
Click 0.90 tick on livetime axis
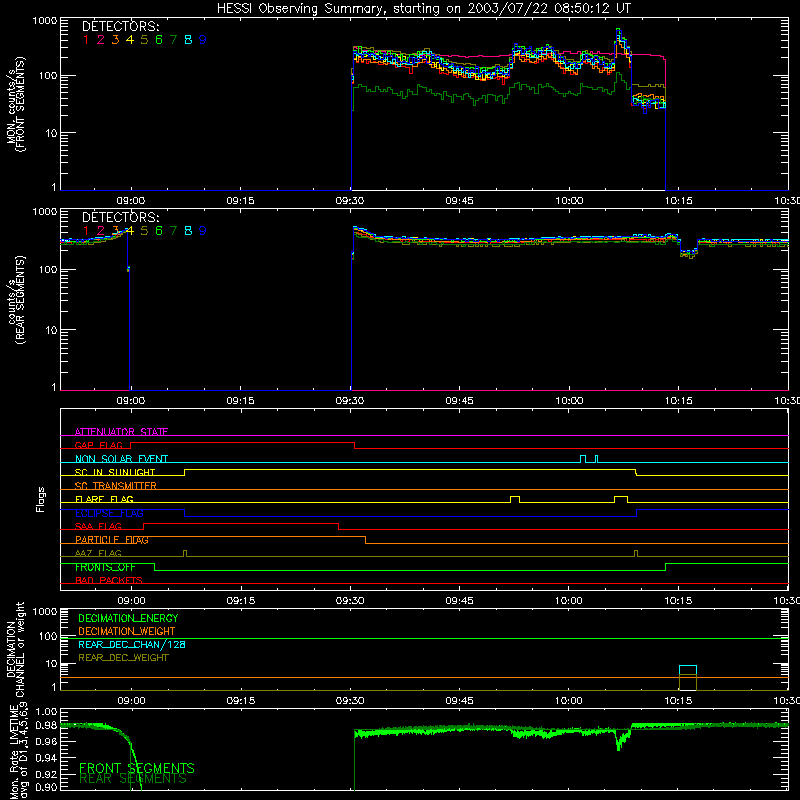tap(46, 787)
